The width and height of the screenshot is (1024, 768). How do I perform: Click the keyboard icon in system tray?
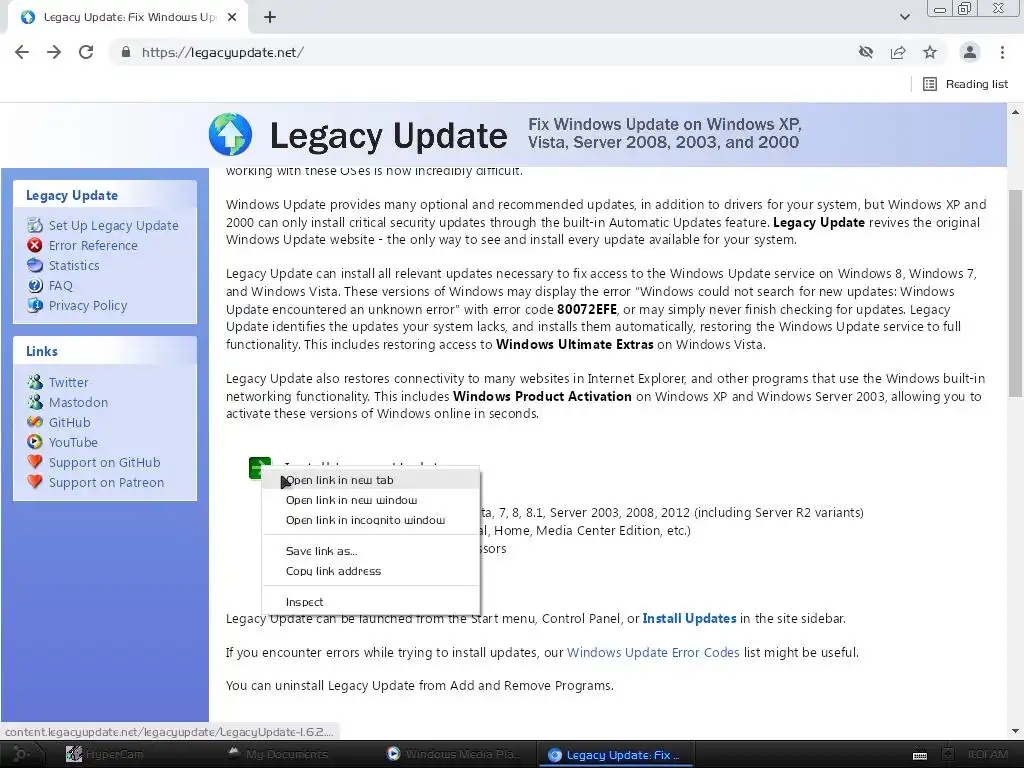click(920, 755)
